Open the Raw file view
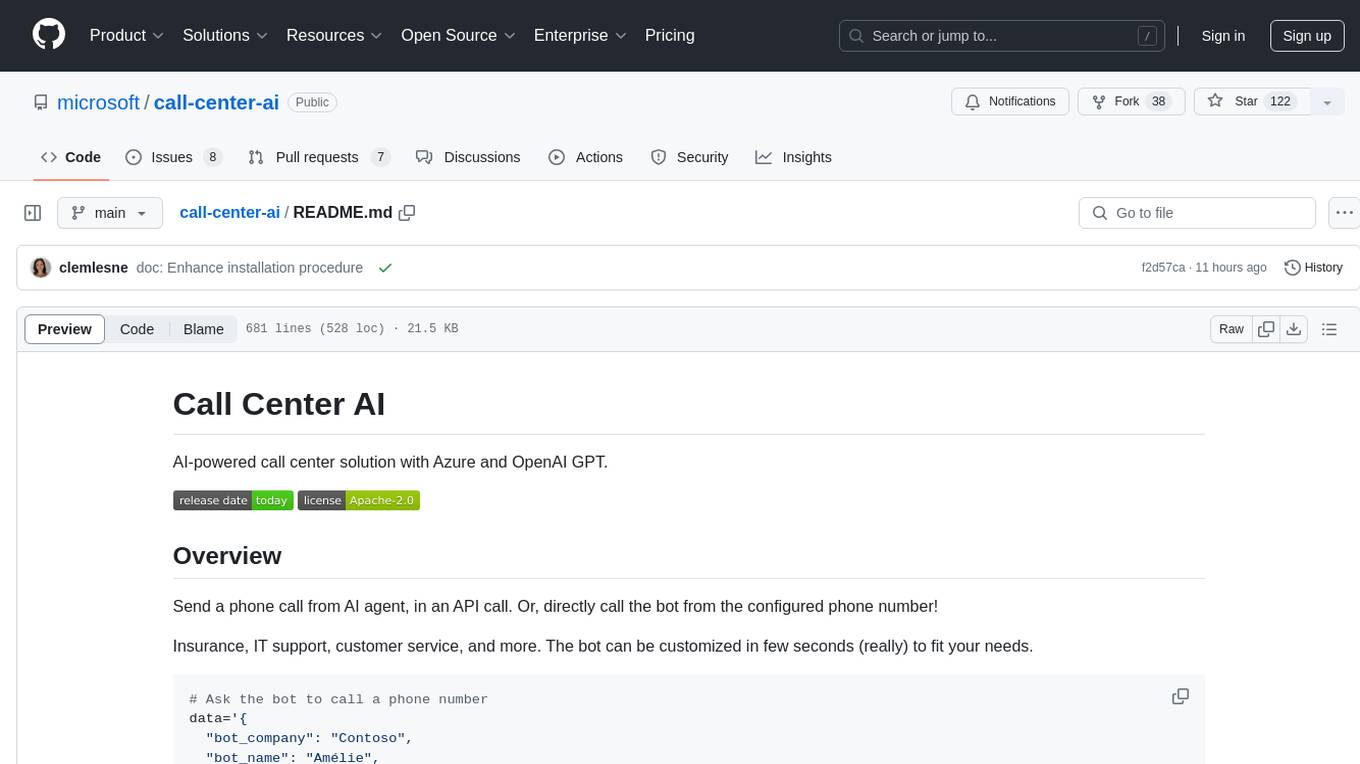Viewport: 1360px width, 764px height. tap(1231, 329)
